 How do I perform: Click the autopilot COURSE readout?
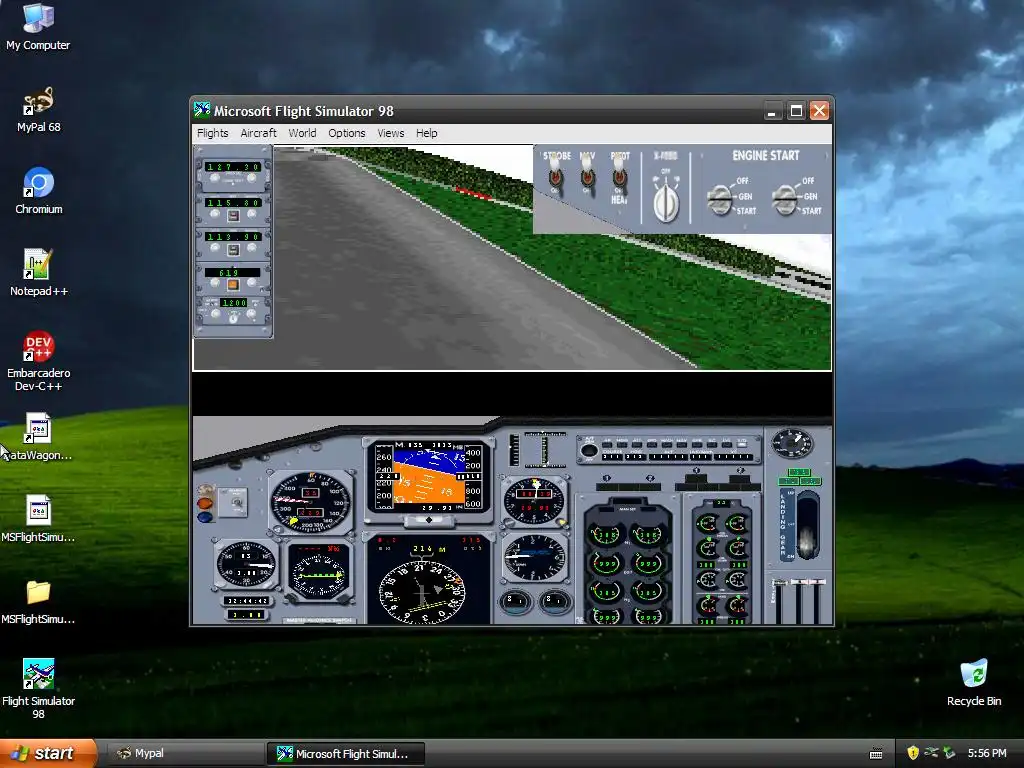click(x=612, y=457)
